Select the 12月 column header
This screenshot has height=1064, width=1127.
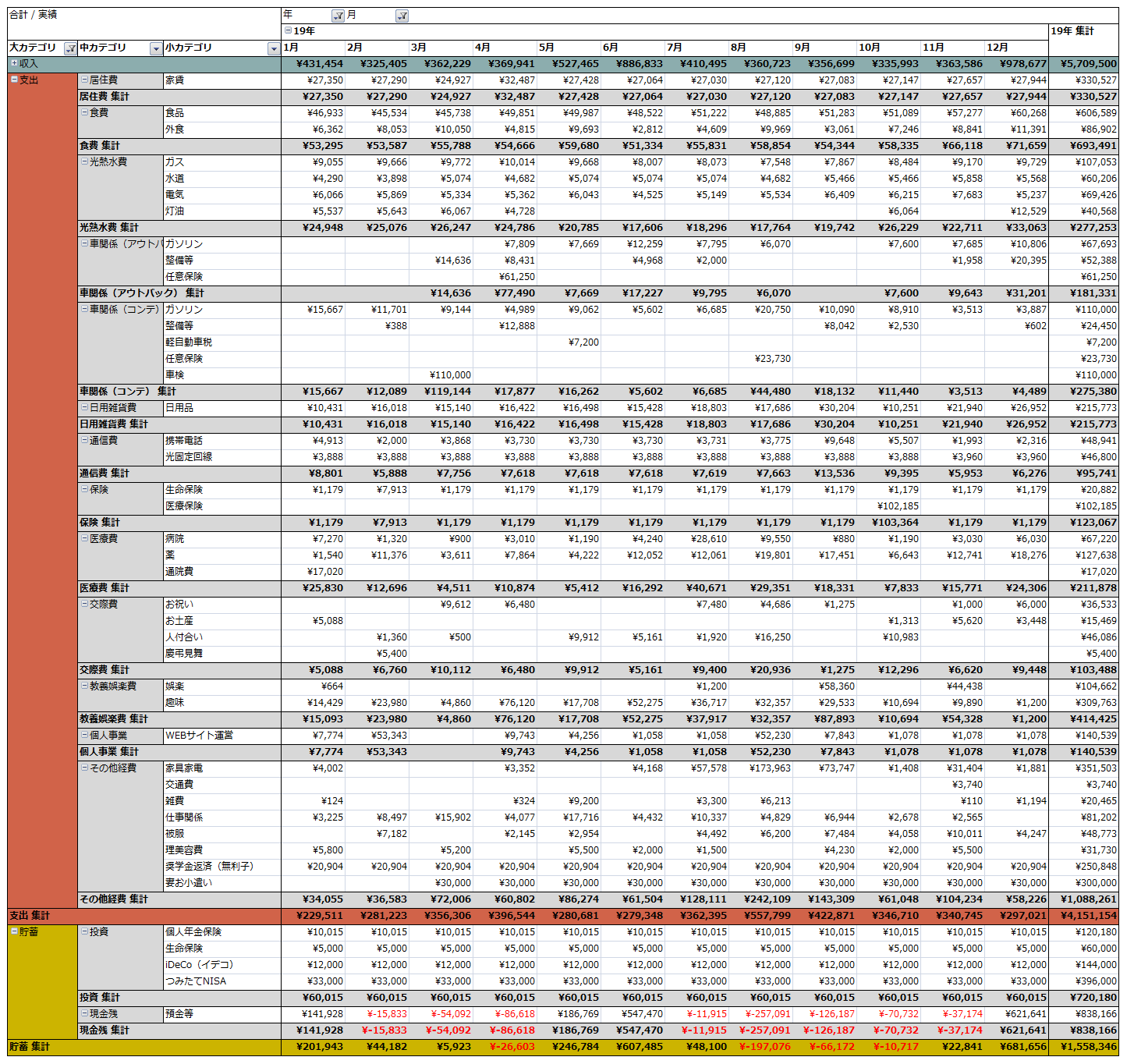[x=1016, y=48]
